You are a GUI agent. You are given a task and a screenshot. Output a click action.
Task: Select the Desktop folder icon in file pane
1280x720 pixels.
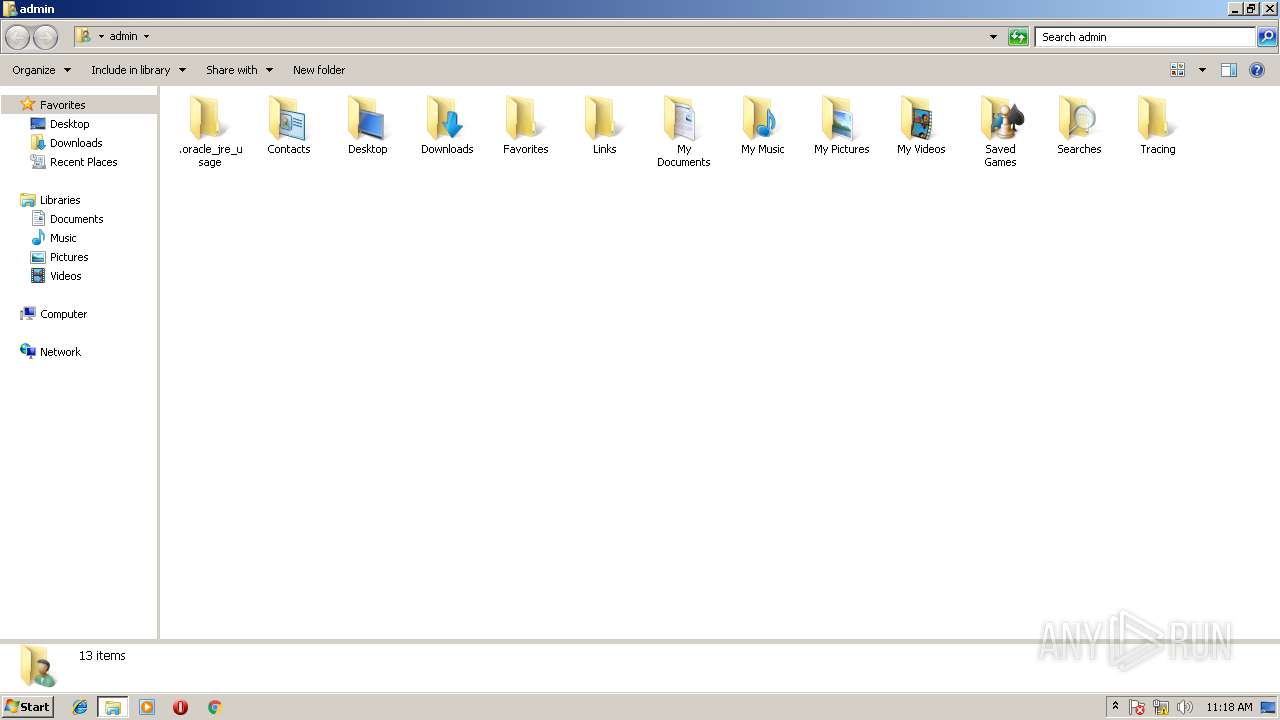(x=368, y=126)
